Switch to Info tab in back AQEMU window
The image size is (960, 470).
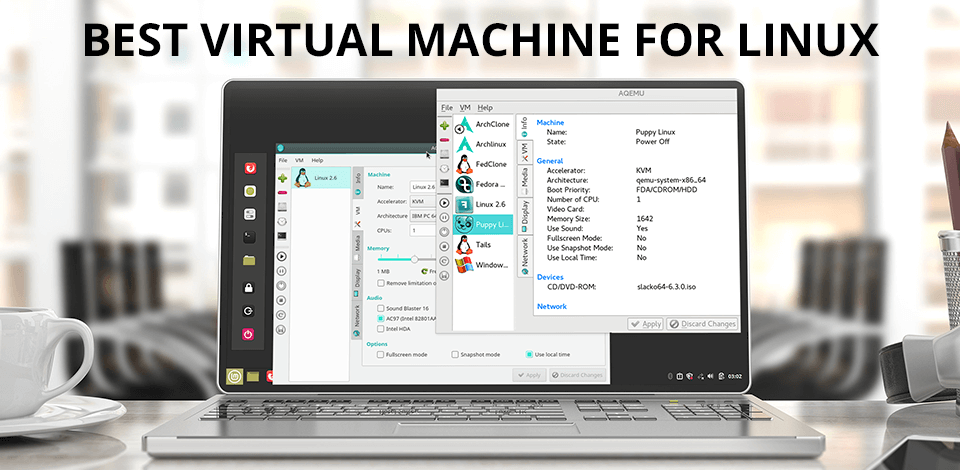pos(358,182)
